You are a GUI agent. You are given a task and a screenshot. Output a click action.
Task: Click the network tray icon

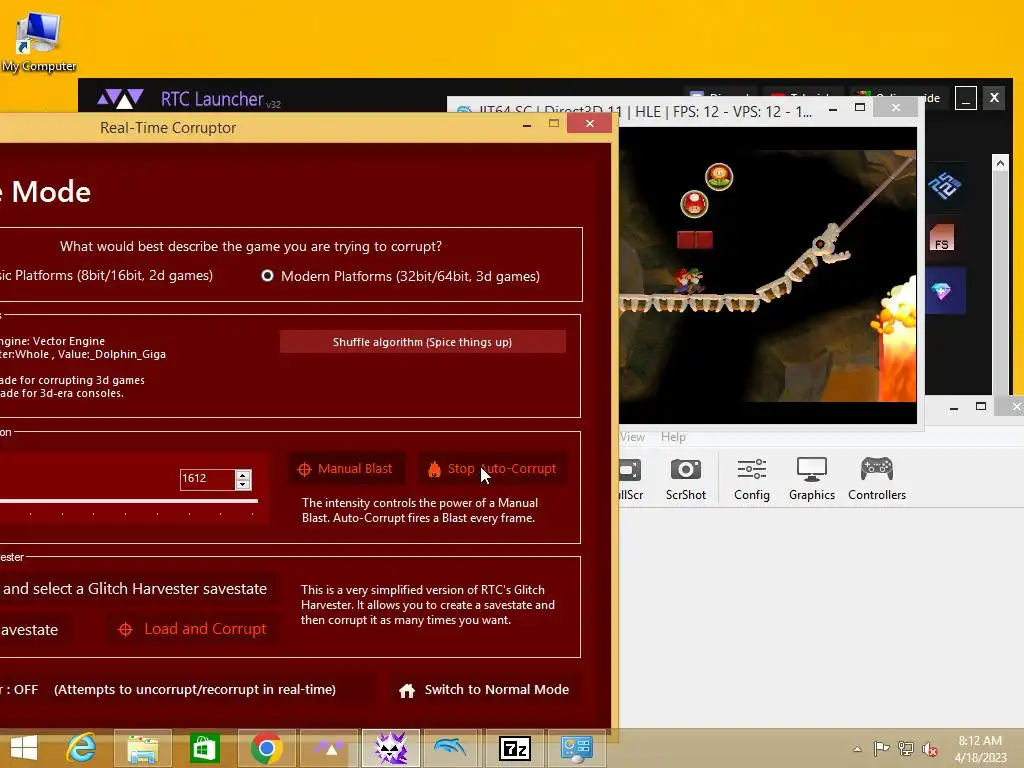tap(906, 749)
